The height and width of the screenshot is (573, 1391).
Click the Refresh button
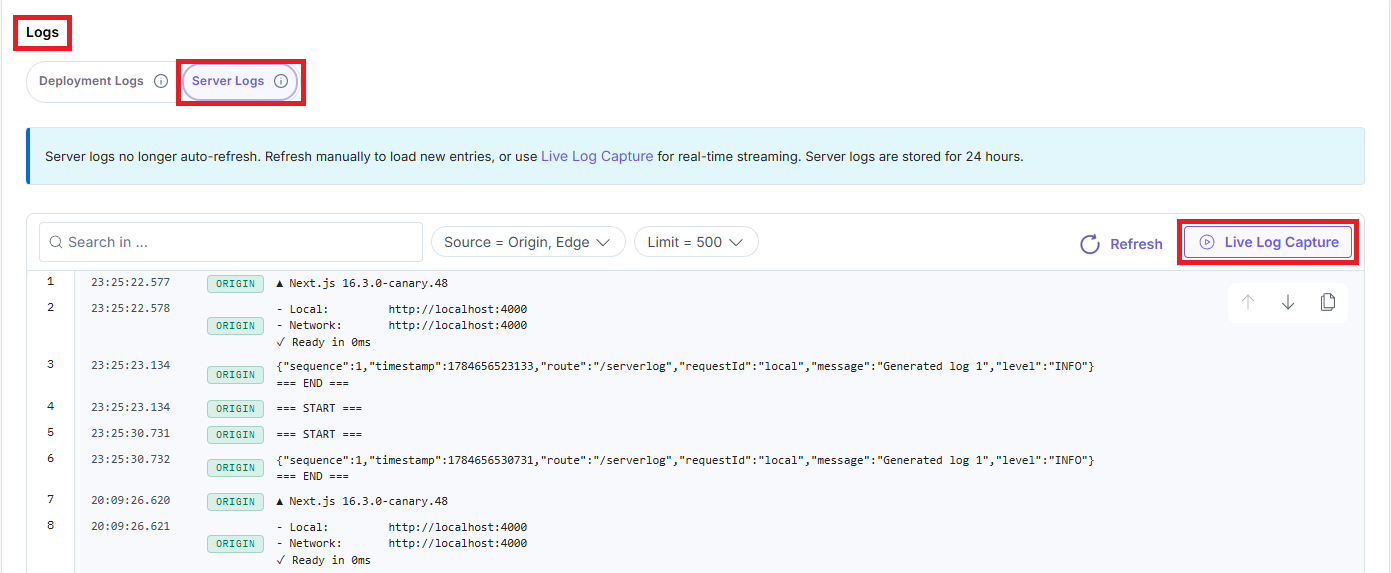tap(1121, 244)
